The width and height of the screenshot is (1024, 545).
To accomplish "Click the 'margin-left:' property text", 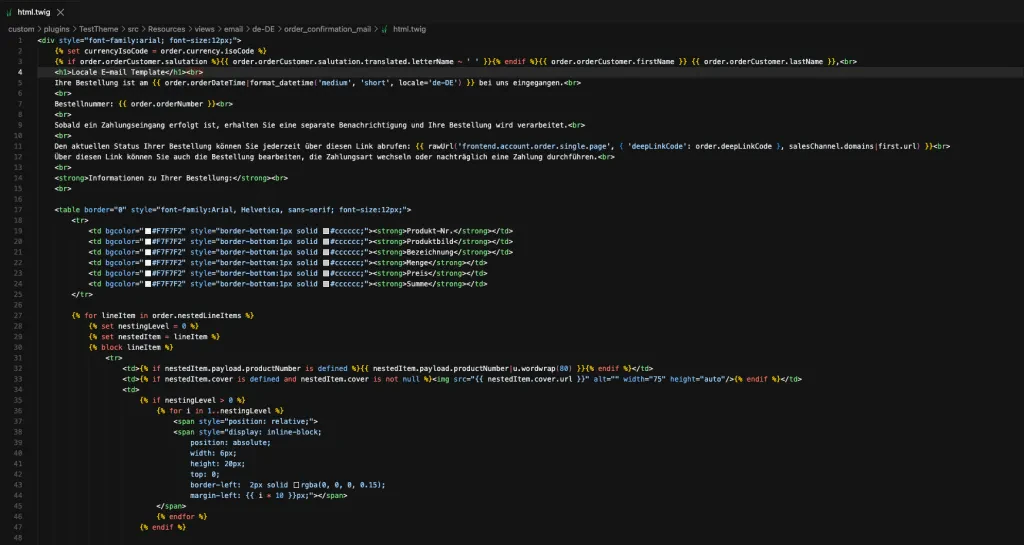I will 216,495.
